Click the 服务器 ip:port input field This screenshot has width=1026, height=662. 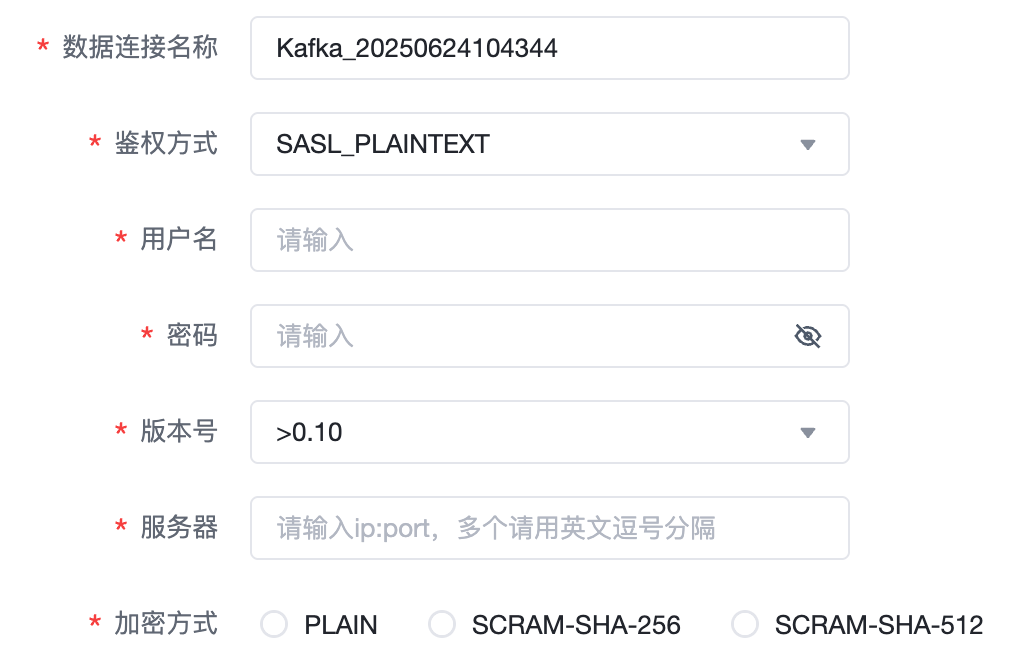tap(548, 528)
